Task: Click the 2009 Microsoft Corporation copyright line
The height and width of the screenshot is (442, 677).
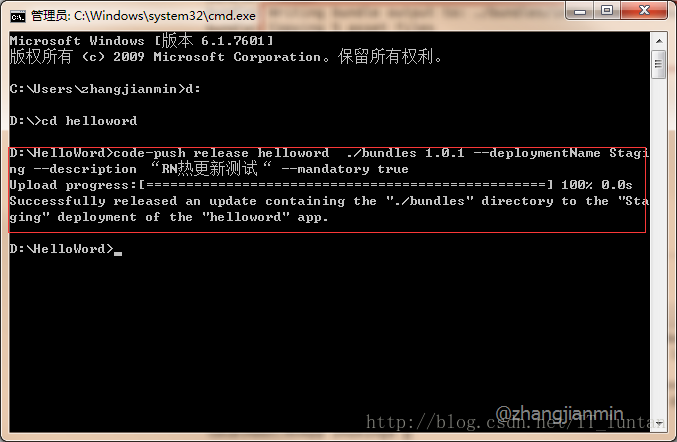Action: click(x=225, y=57)
